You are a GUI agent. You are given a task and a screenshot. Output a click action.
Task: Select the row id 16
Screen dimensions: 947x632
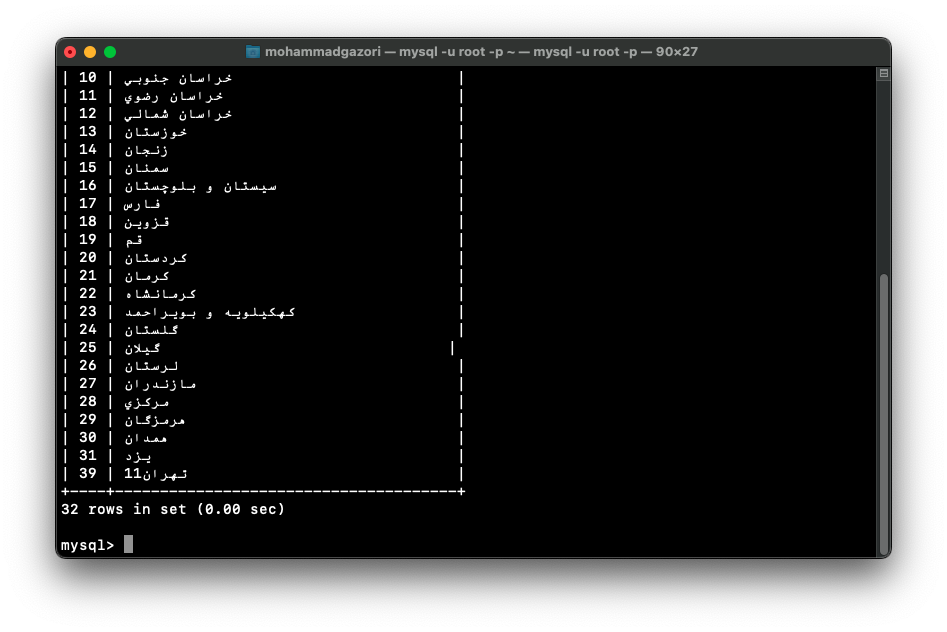pyautogui.click(x=88, y=186)
